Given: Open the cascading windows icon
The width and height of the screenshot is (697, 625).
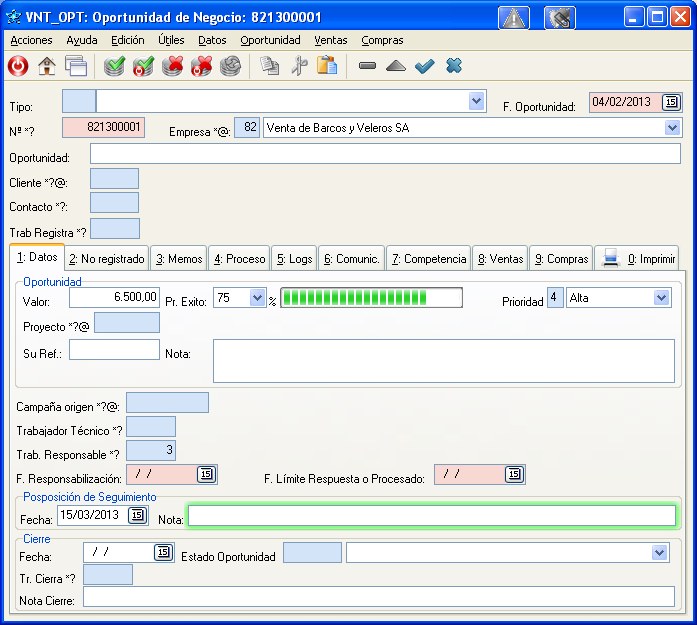Looking at the screenshot, I should point(76,66).
